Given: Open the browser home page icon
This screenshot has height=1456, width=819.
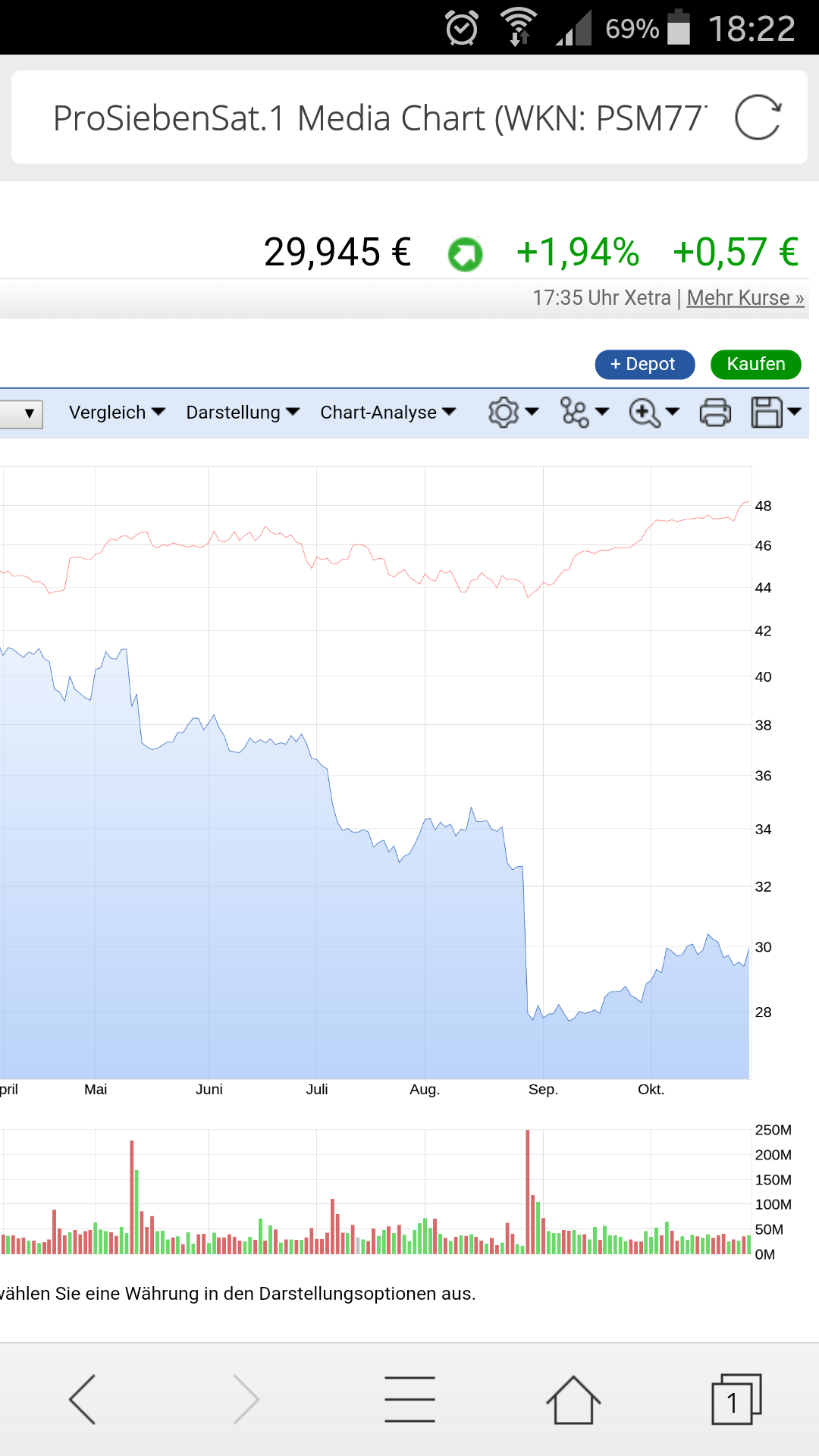Looking at the screenshot, I should 573,1399.
